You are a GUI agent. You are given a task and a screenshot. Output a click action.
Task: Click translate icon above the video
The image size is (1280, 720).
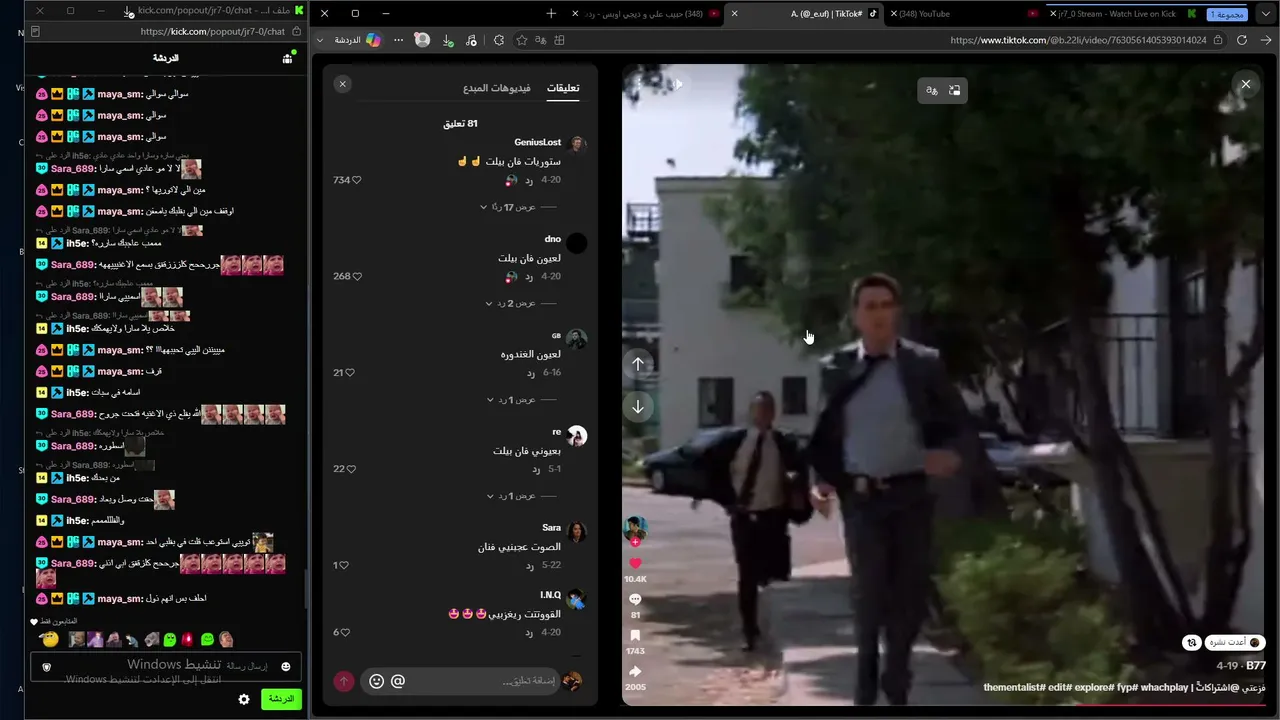click(932, 90)
